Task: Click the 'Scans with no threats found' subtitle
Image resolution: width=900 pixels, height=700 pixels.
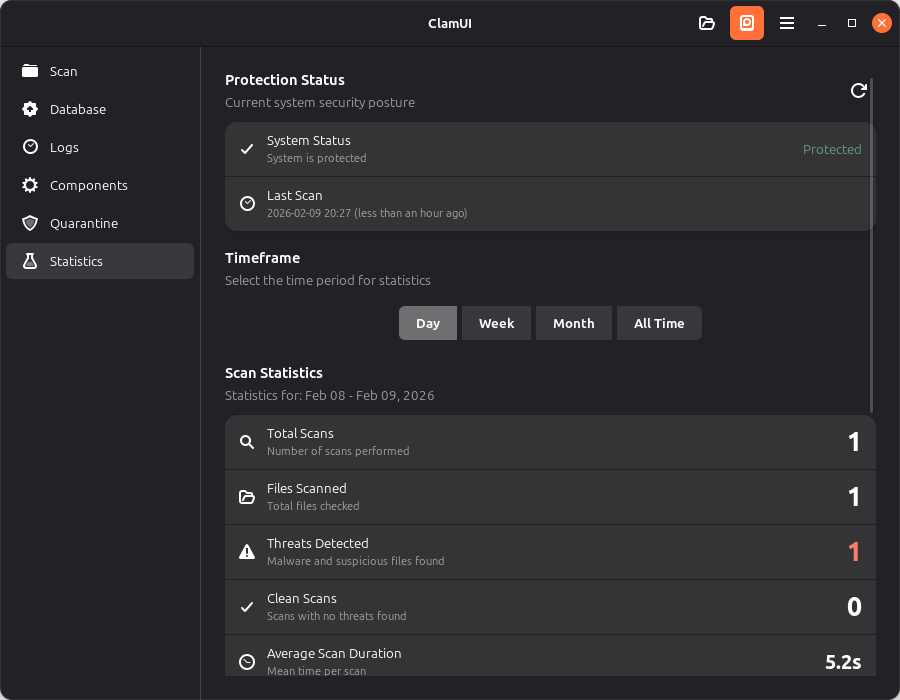Action: click(336, 616)
